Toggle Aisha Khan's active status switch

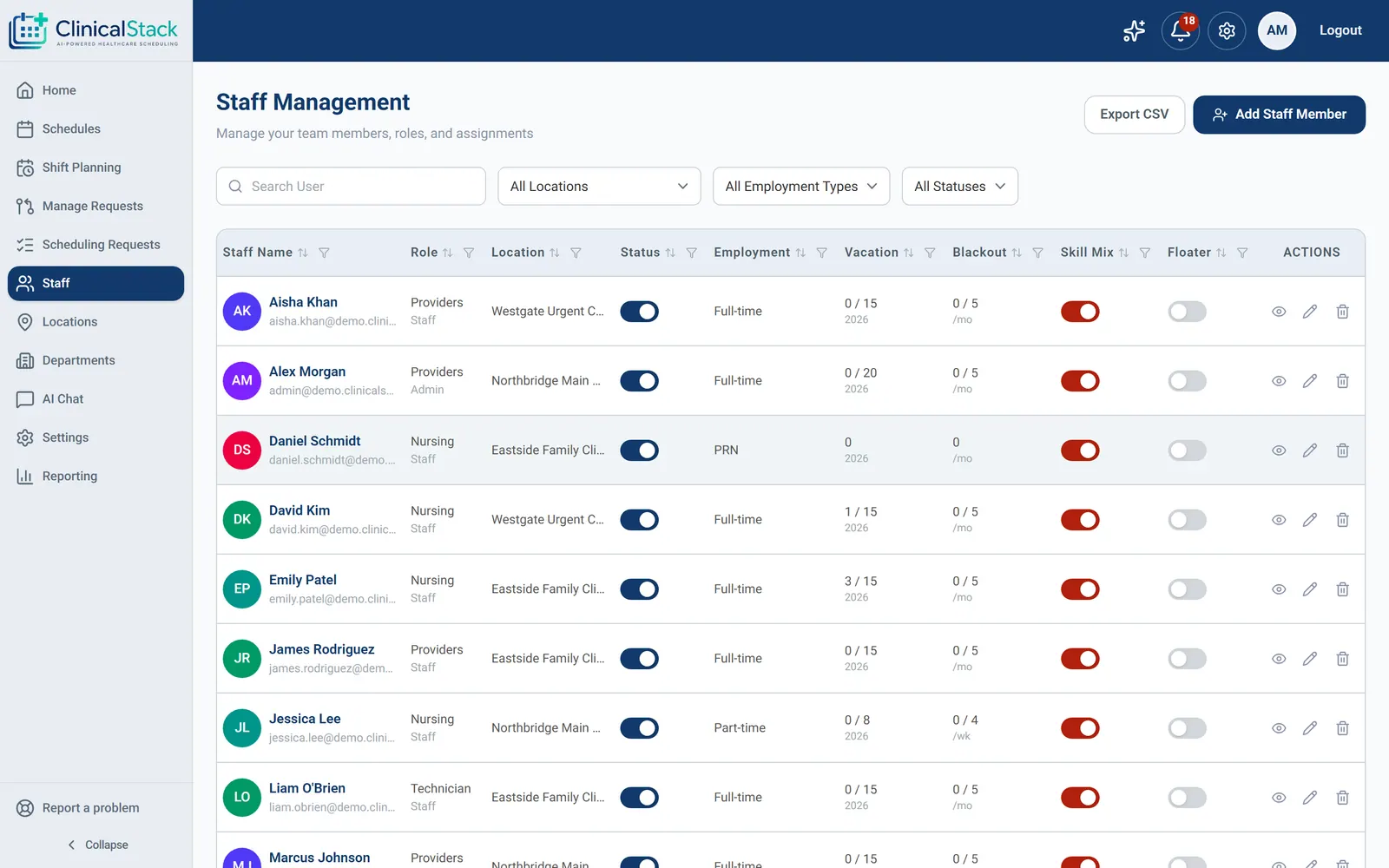(x=640, y=312)
